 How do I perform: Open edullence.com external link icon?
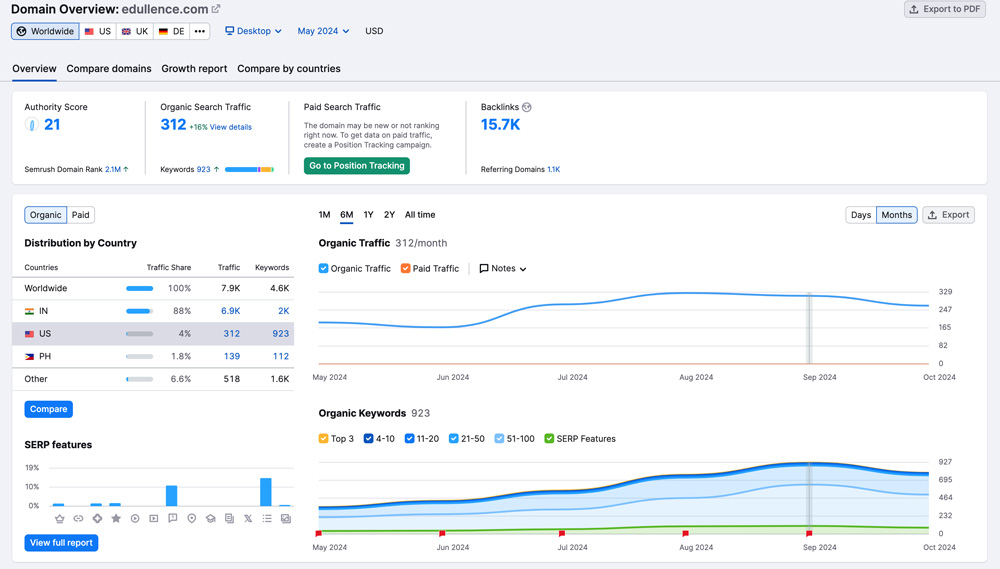[x=216, y=9]
